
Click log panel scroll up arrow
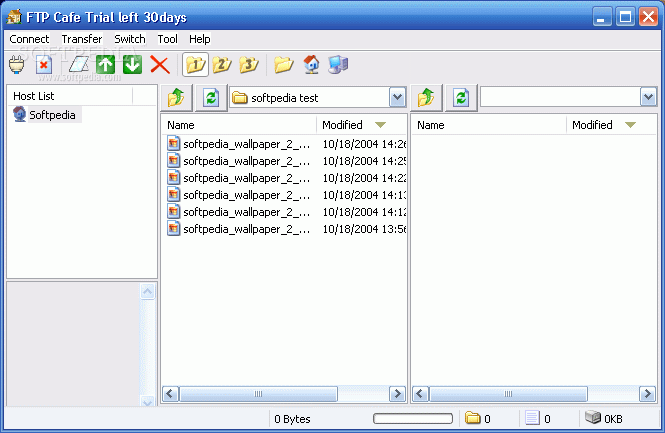click(x=148, y=291)
